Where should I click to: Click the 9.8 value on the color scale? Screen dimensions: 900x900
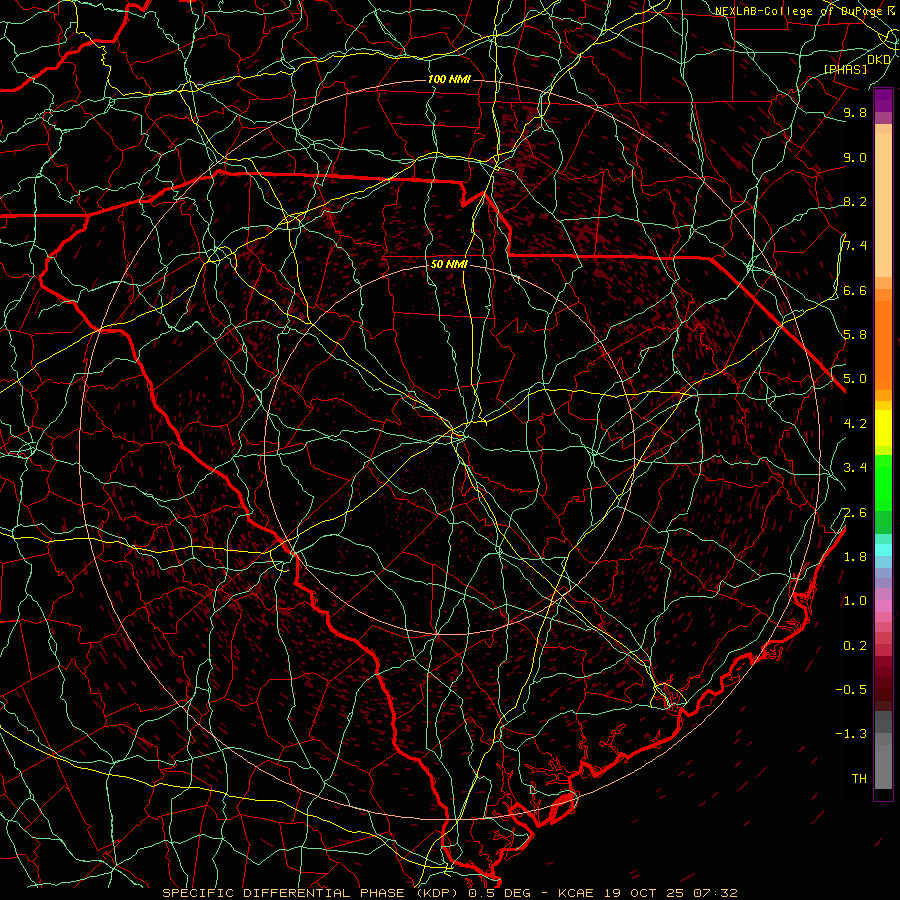pyautogui.click(x=855, y=112)
